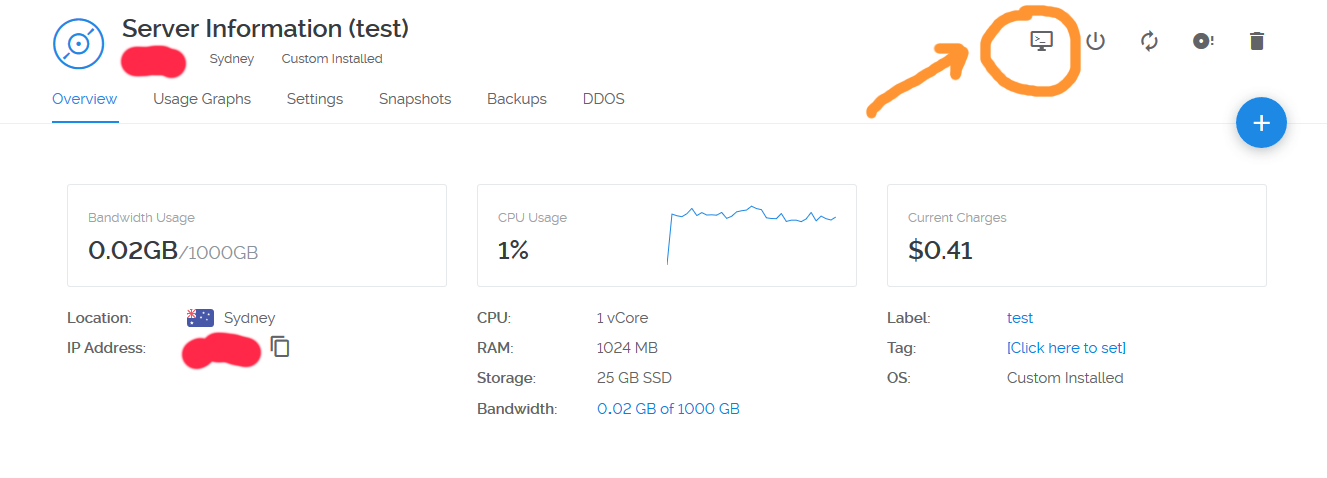This screenshot has width=1327, height=478.
Task: Switch to the DDOS tab
Action: 604,99
